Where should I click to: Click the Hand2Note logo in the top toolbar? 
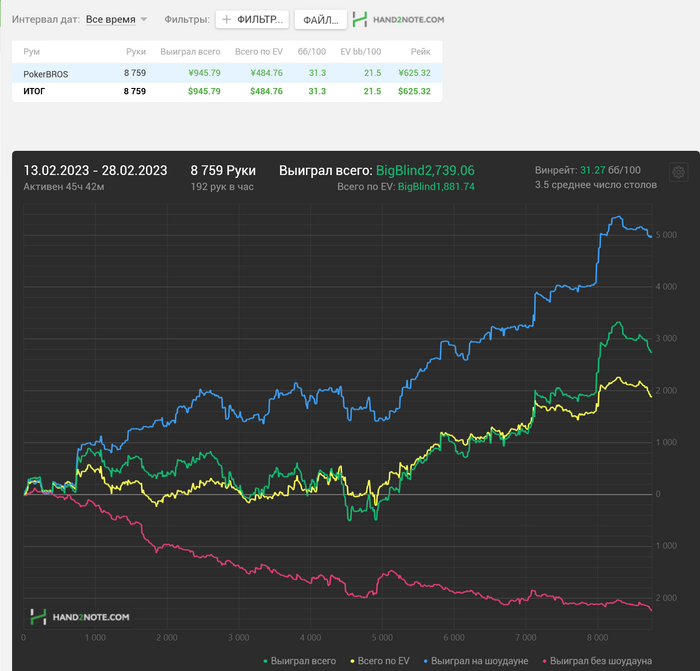click(x=398, y=20)
